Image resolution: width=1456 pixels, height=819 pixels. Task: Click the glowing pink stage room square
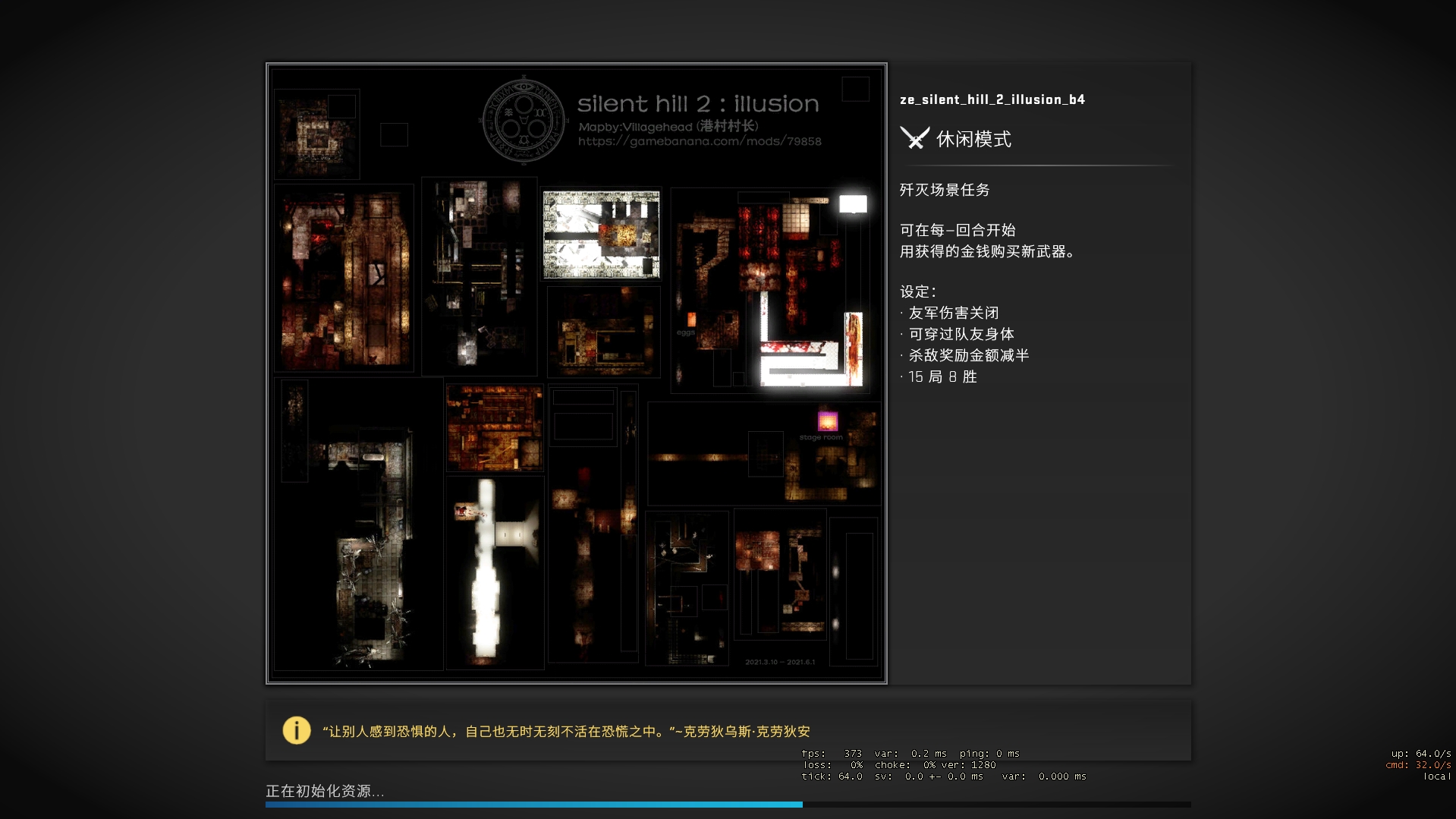click(x=827, y=421)
